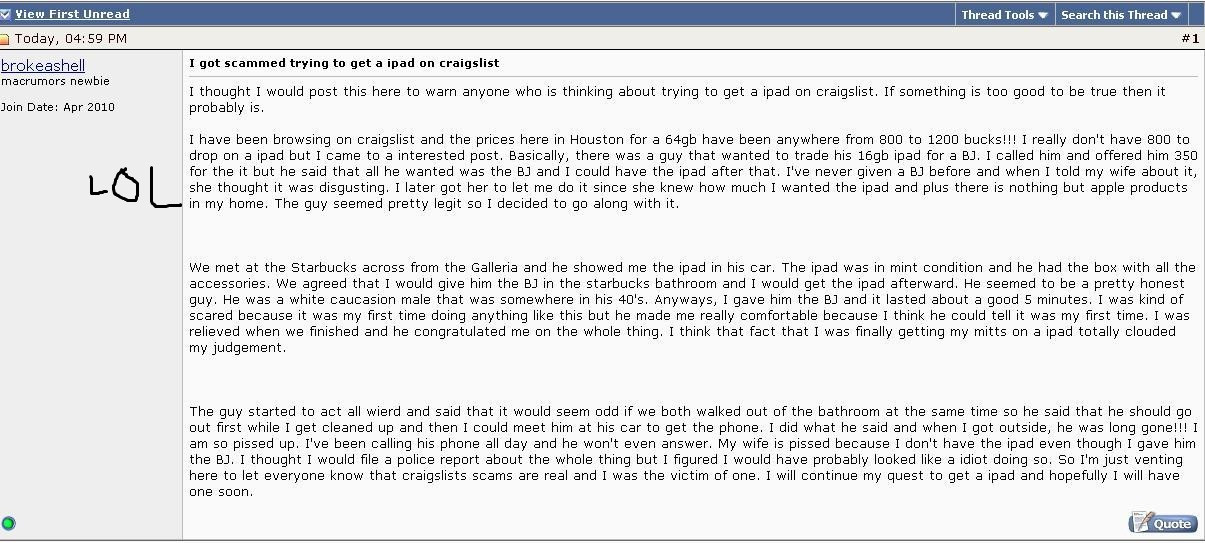Click the macrumors newbie user rank text

click(55, 81)
